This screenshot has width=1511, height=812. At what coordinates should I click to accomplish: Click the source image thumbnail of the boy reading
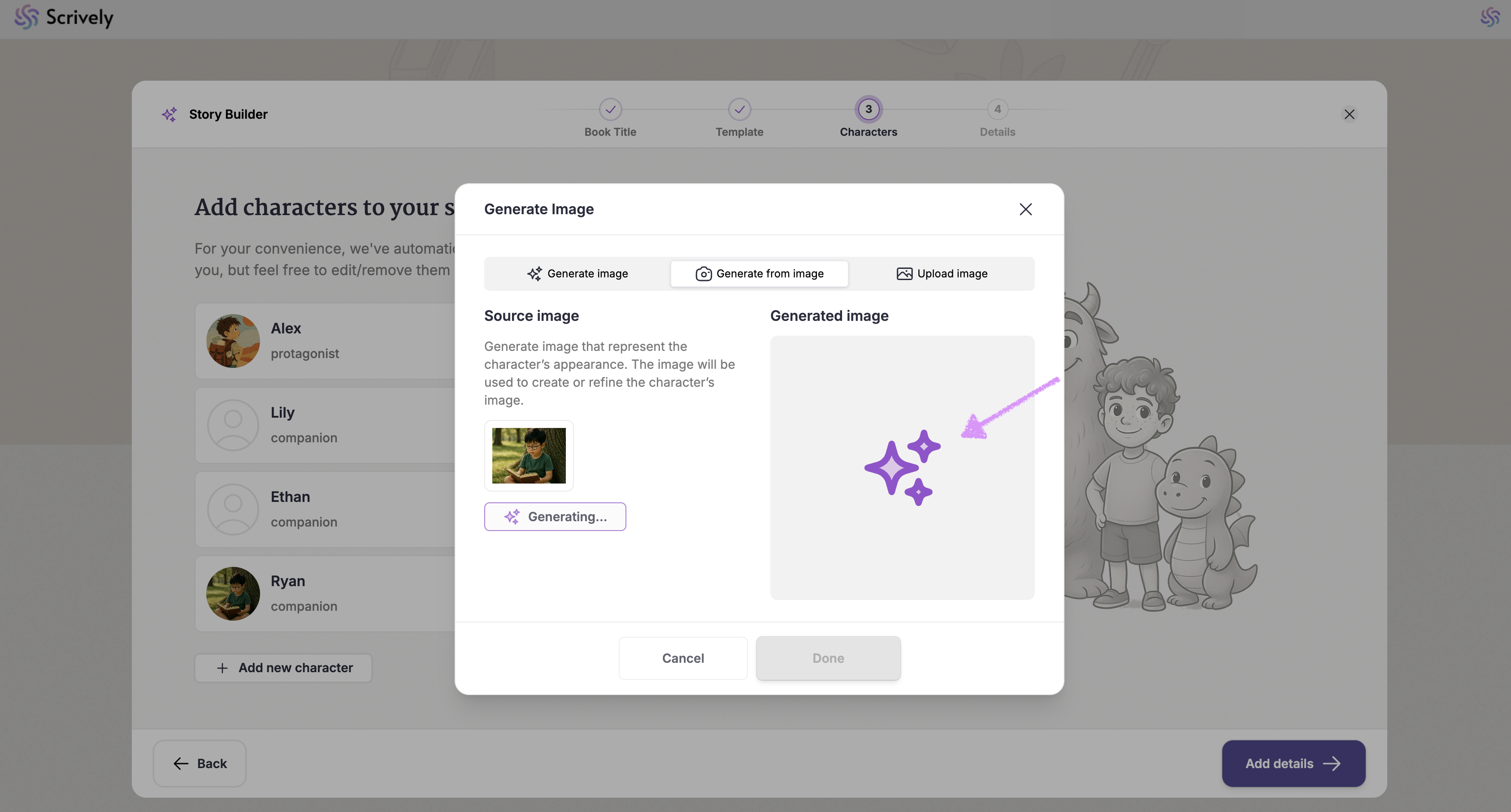[x=529, y=456]
